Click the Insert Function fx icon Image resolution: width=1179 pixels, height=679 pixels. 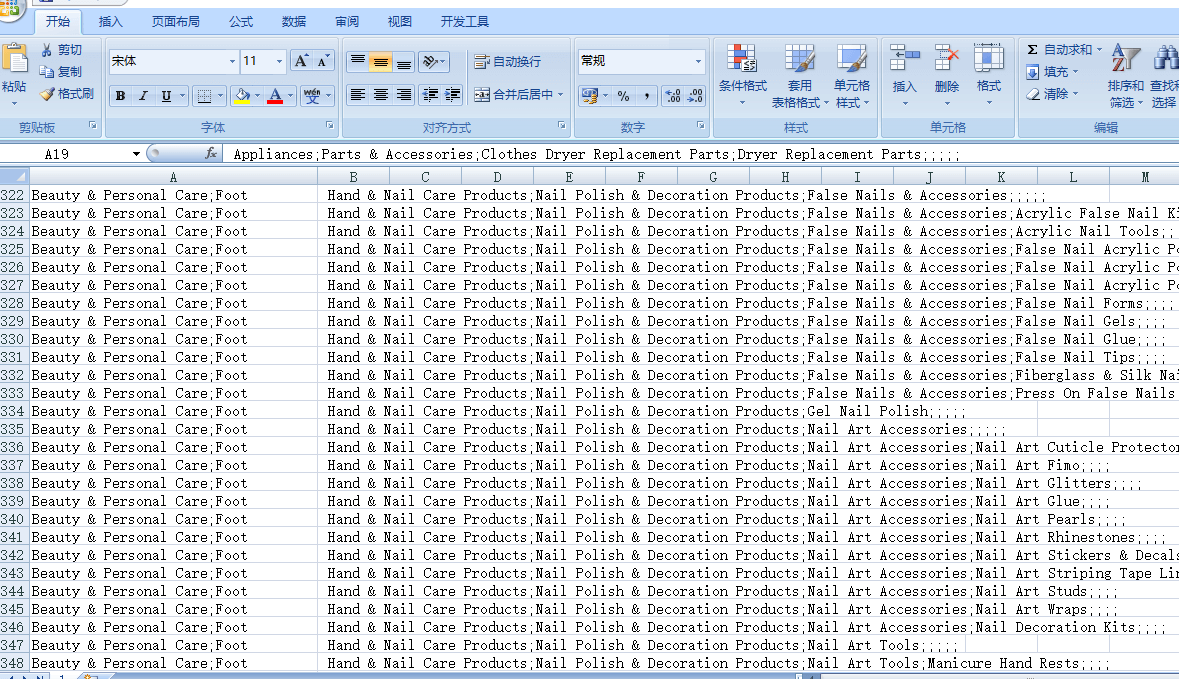coord(211,154)
